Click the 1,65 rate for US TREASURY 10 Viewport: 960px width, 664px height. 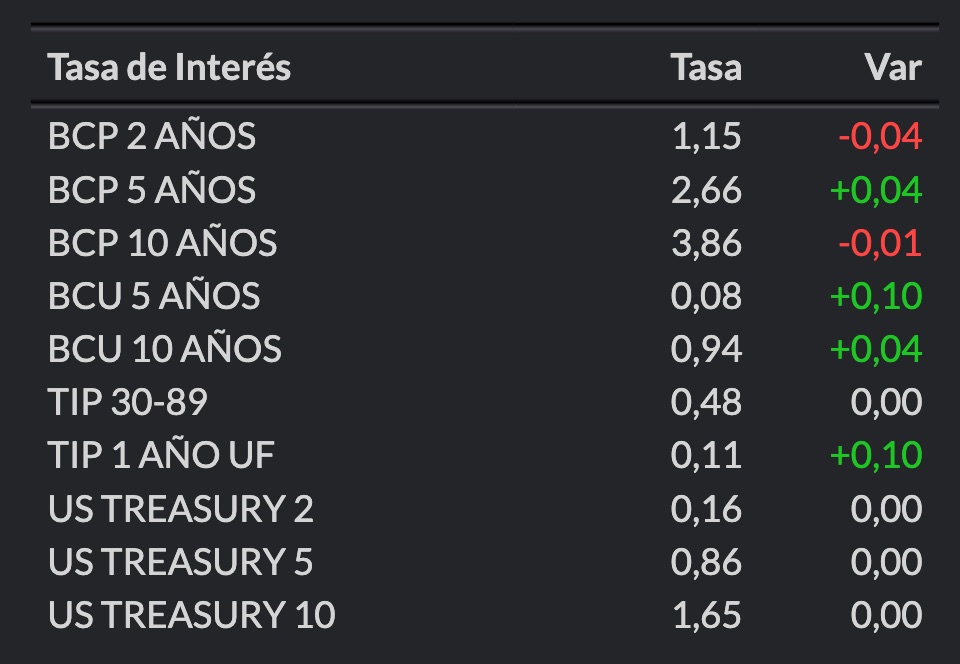(707, 614)
